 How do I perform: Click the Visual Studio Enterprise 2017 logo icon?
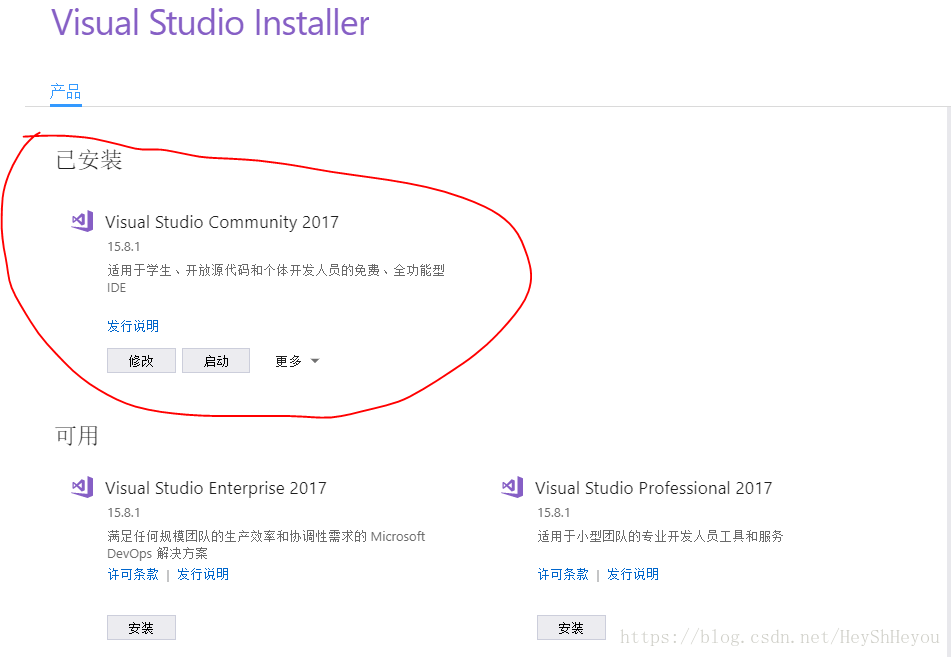click(x=82, y=487)
